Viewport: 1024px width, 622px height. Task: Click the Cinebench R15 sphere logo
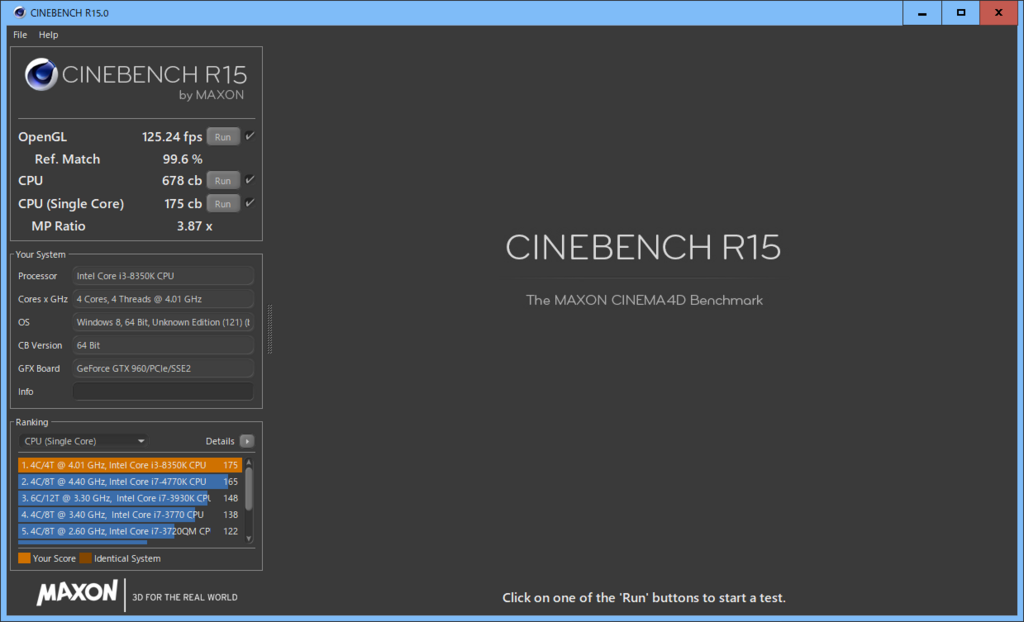[x=41, y=74]
